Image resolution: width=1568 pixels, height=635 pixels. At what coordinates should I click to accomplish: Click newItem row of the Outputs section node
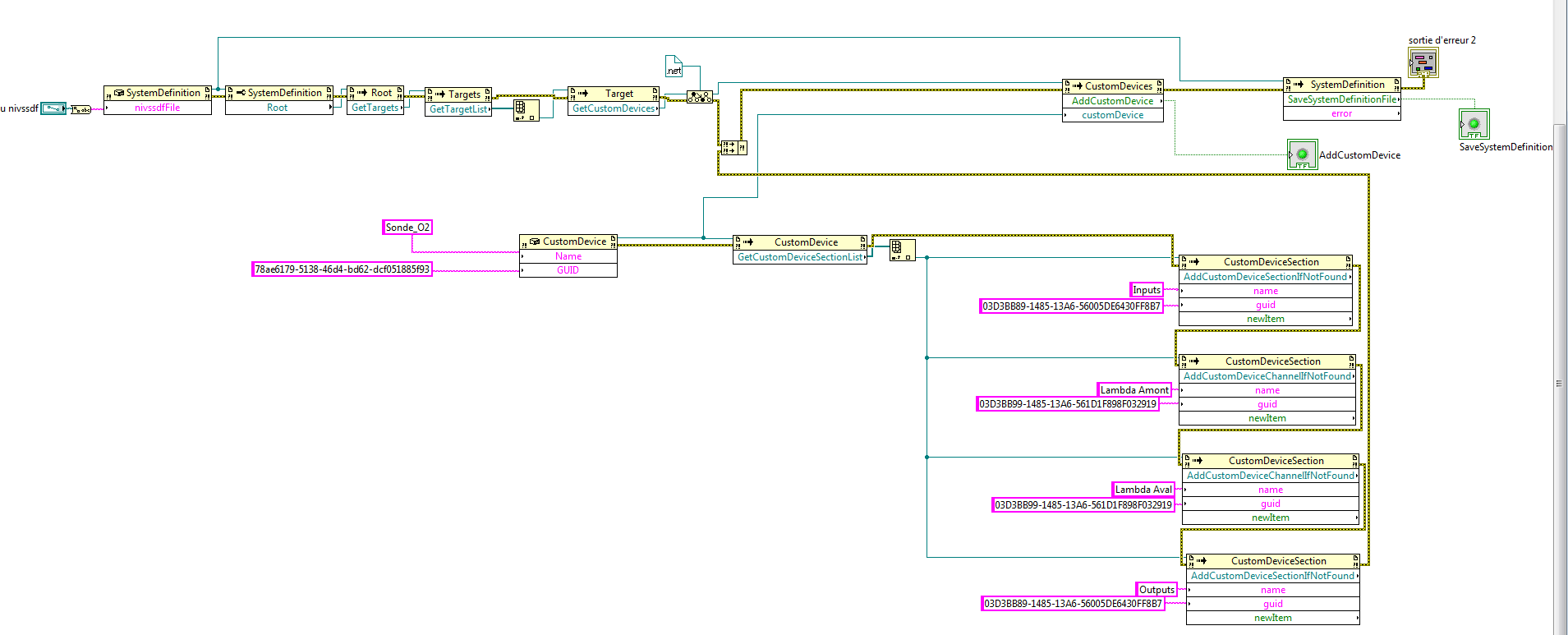(1273, 618)
